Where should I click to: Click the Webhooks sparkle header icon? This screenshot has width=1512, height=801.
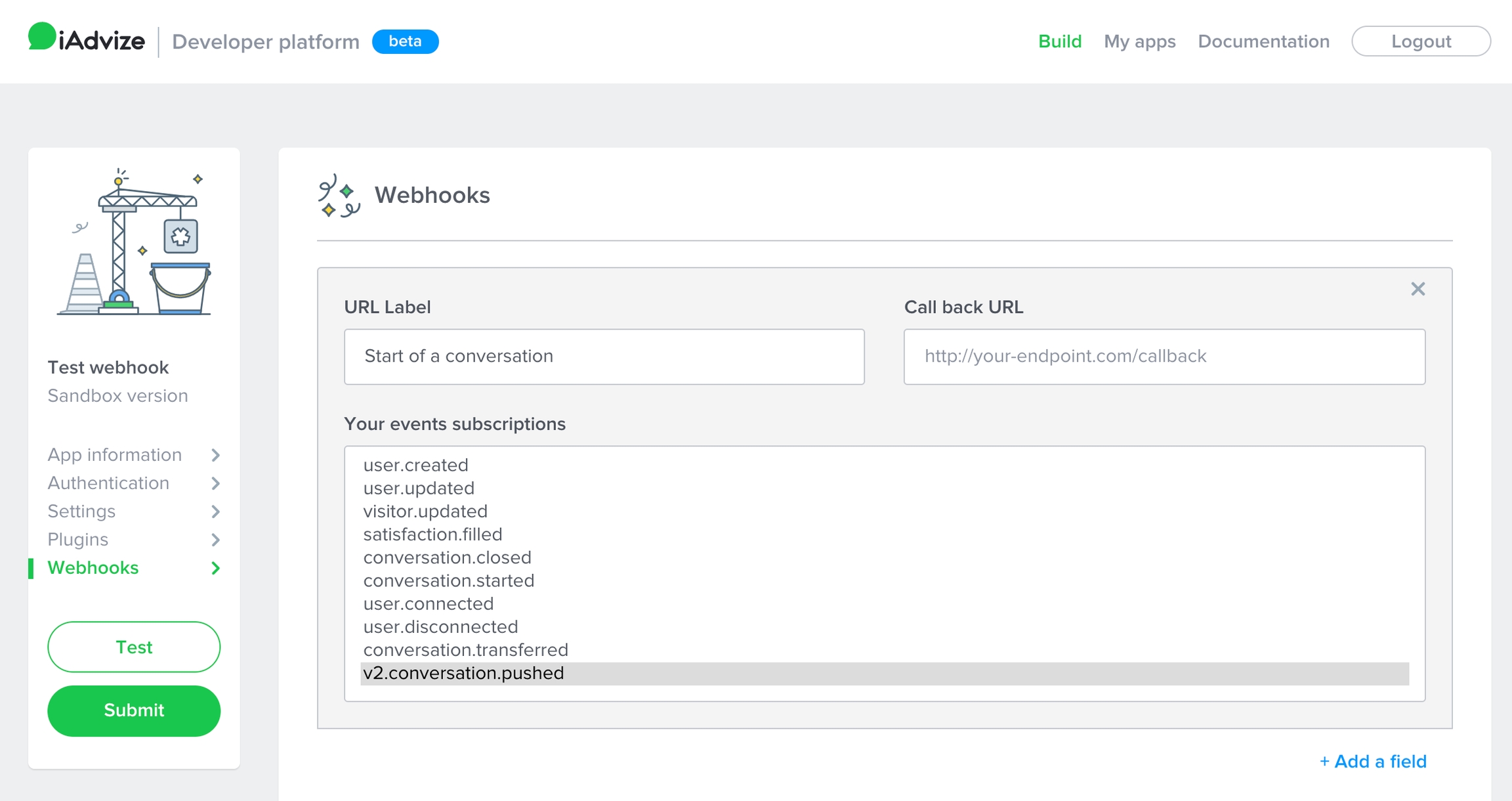339,196
